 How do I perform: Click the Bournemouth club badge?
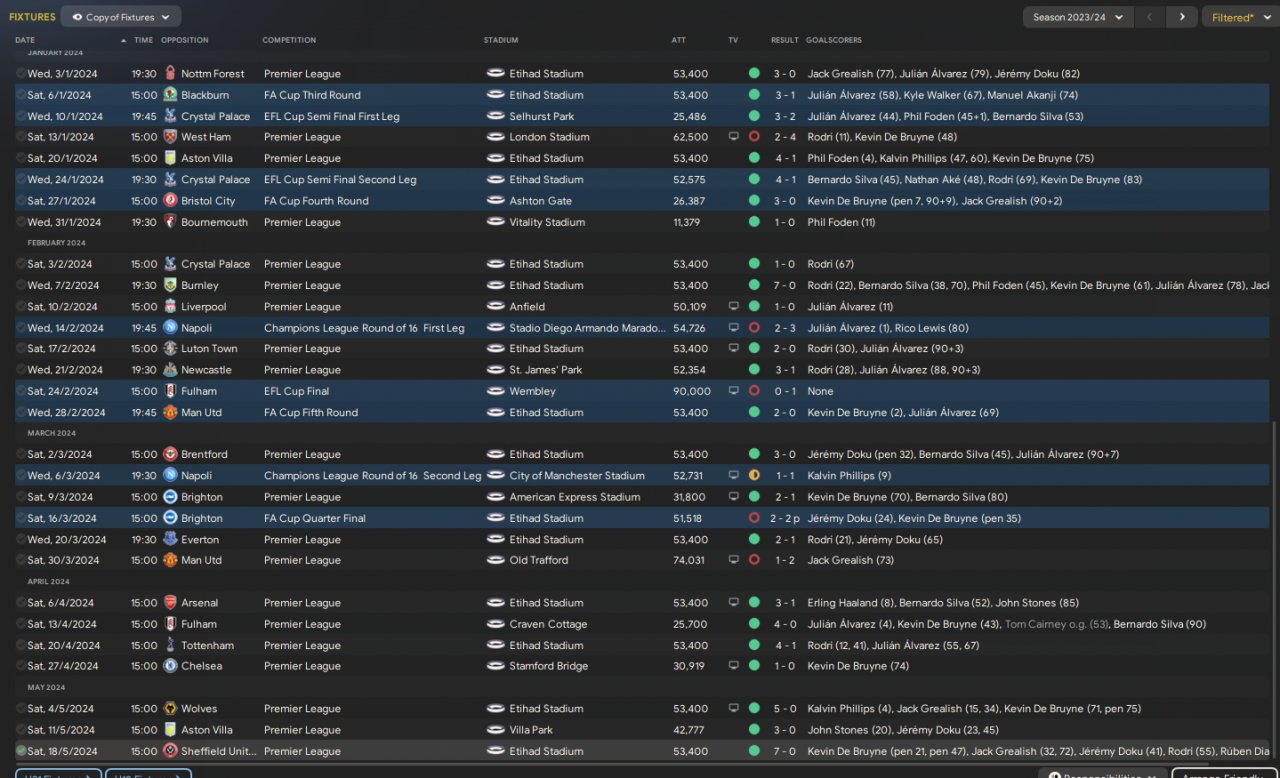(x=170, y=222)
